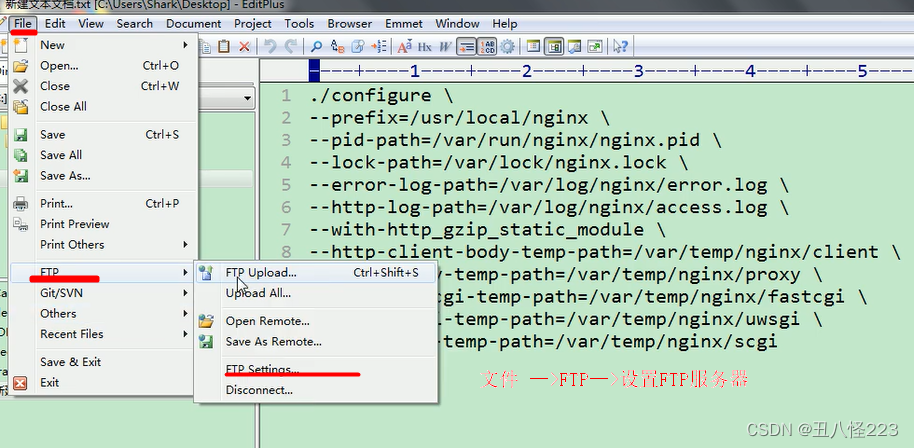Click the FTP Upload icon in the submenu

206,273
